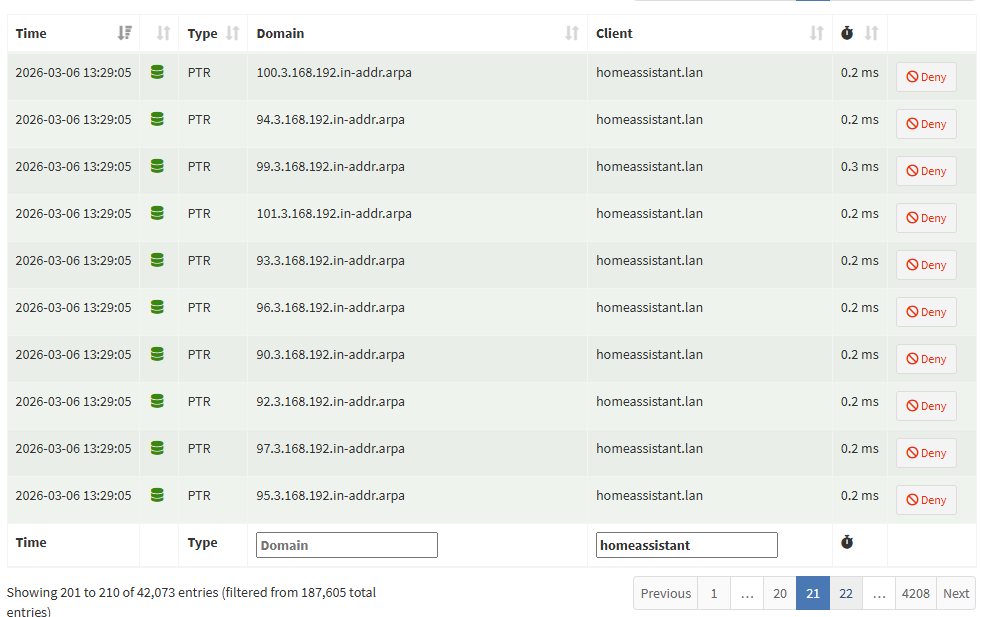
Task: Click the Domain filter input field
Action: click(347, 545)
